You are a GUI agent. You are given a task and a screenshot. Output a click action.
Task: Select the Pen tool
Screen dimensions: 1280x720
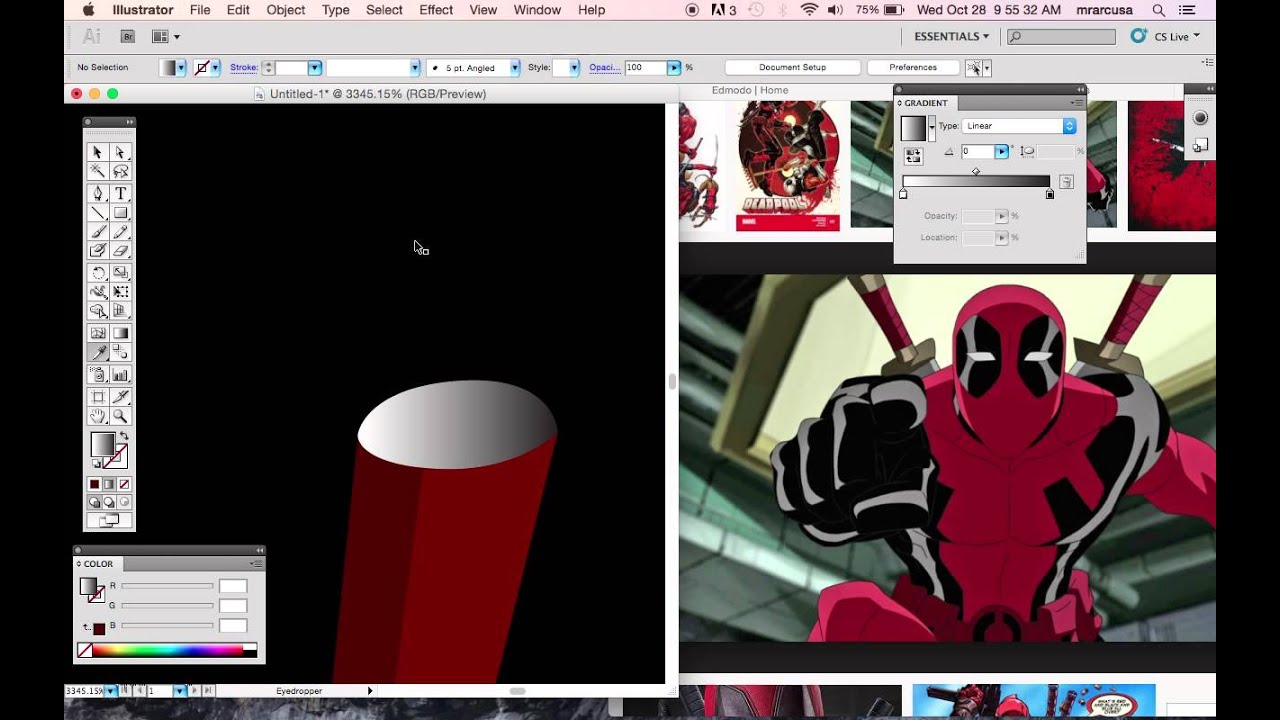click(98, 193)
